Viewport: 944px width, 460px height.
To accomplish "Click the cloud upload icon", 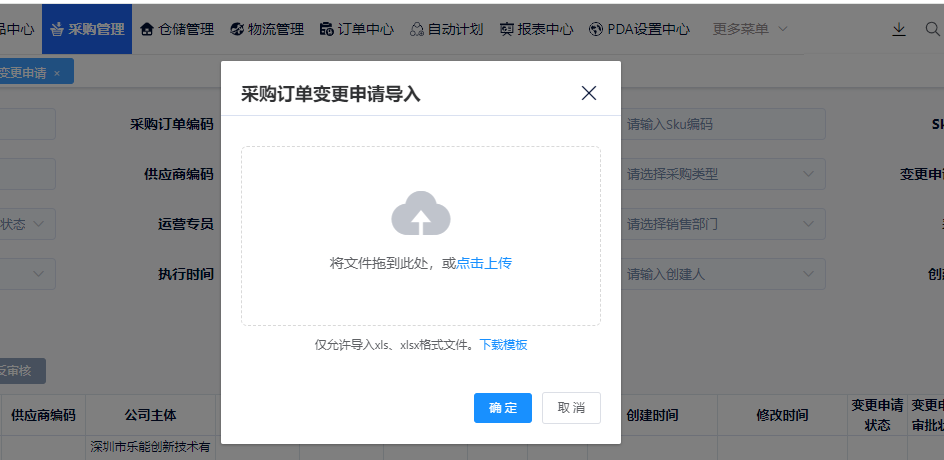I will click(x=421, y=213).
